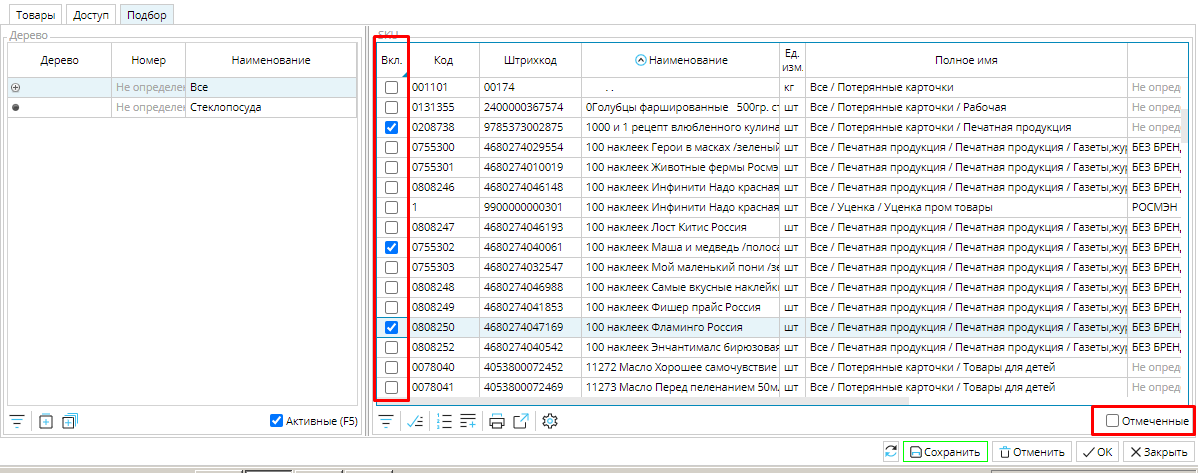This screenshot has height=473, width=1198.
Task: Sort by the Наименование column header in SKU grid
Action: point(686,61)
